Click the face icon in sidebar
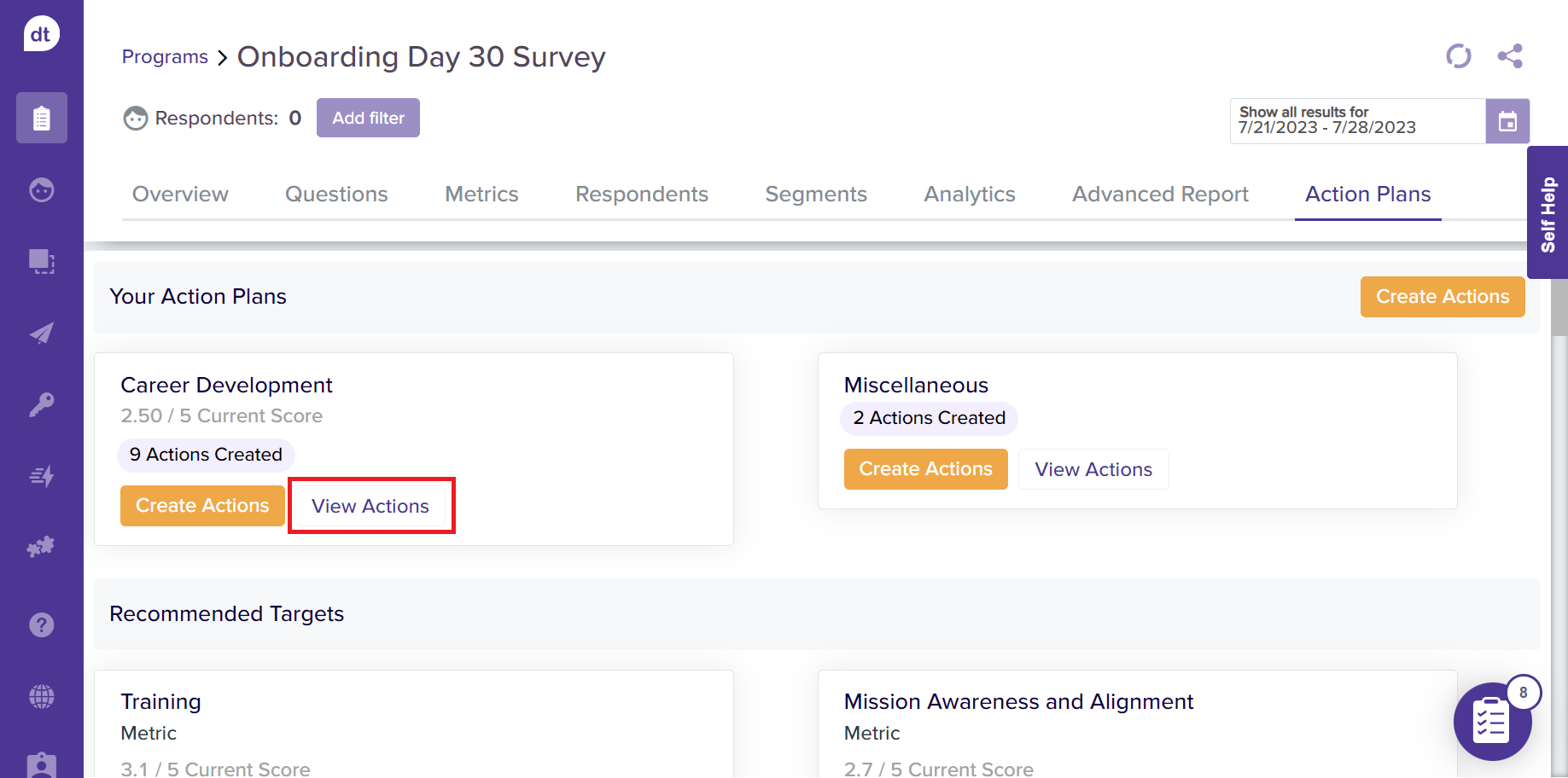Screen dimensions: 1568x778 coord(42,189)
